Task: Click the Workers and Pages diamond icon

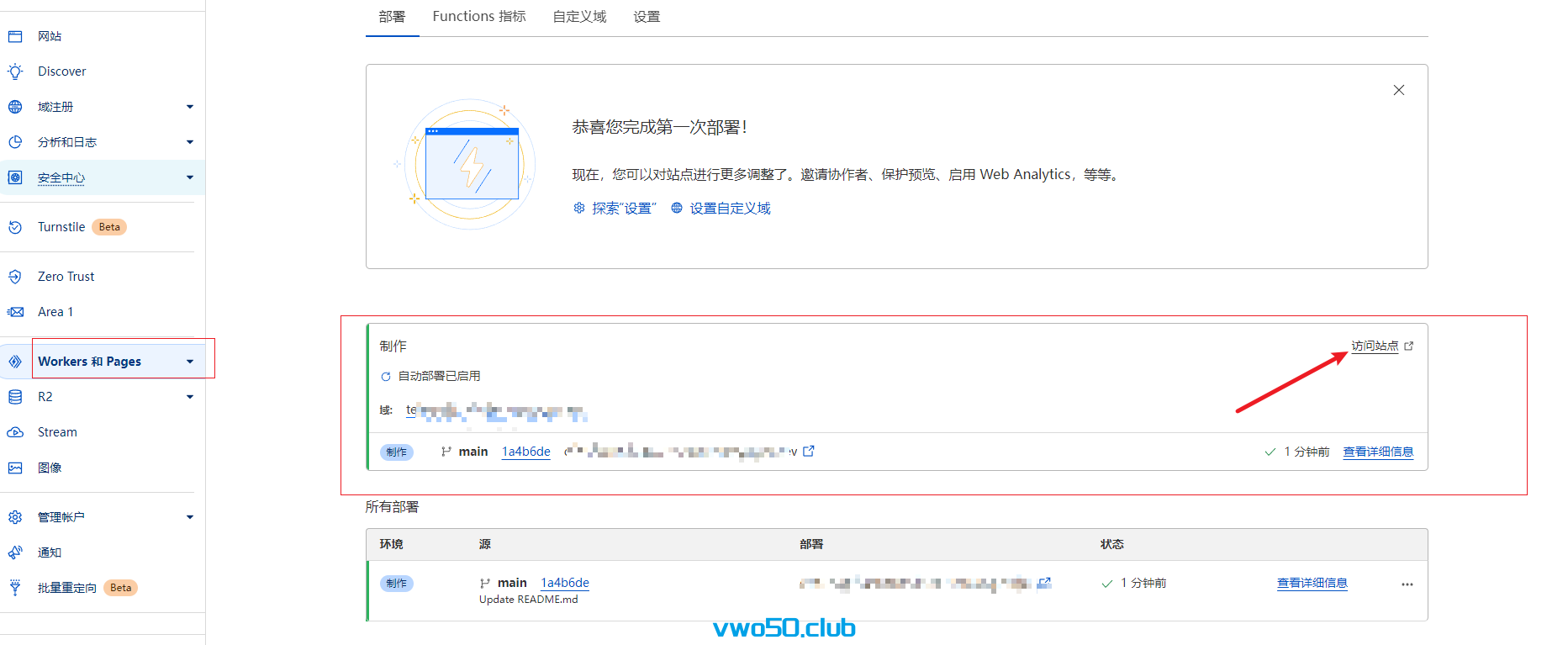Action: pyautogui.click(x=15, y=362)
